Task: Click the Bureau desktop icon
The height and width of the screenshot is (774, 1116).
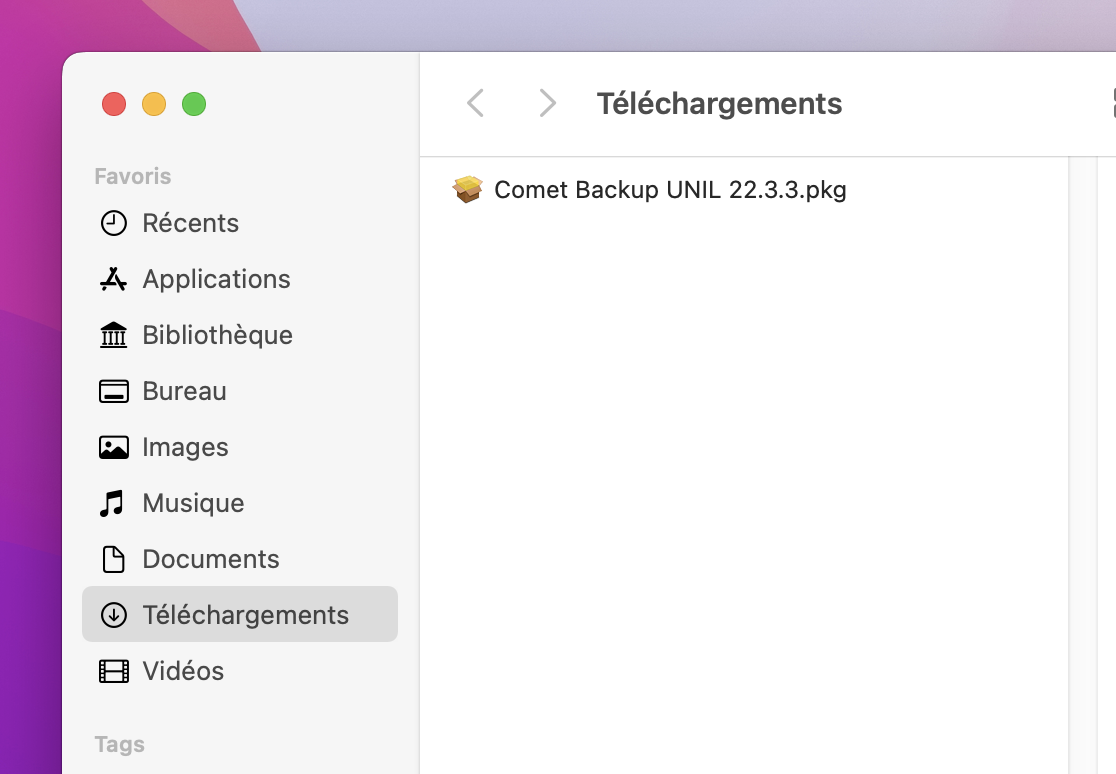Action: [x=114, y=391]
